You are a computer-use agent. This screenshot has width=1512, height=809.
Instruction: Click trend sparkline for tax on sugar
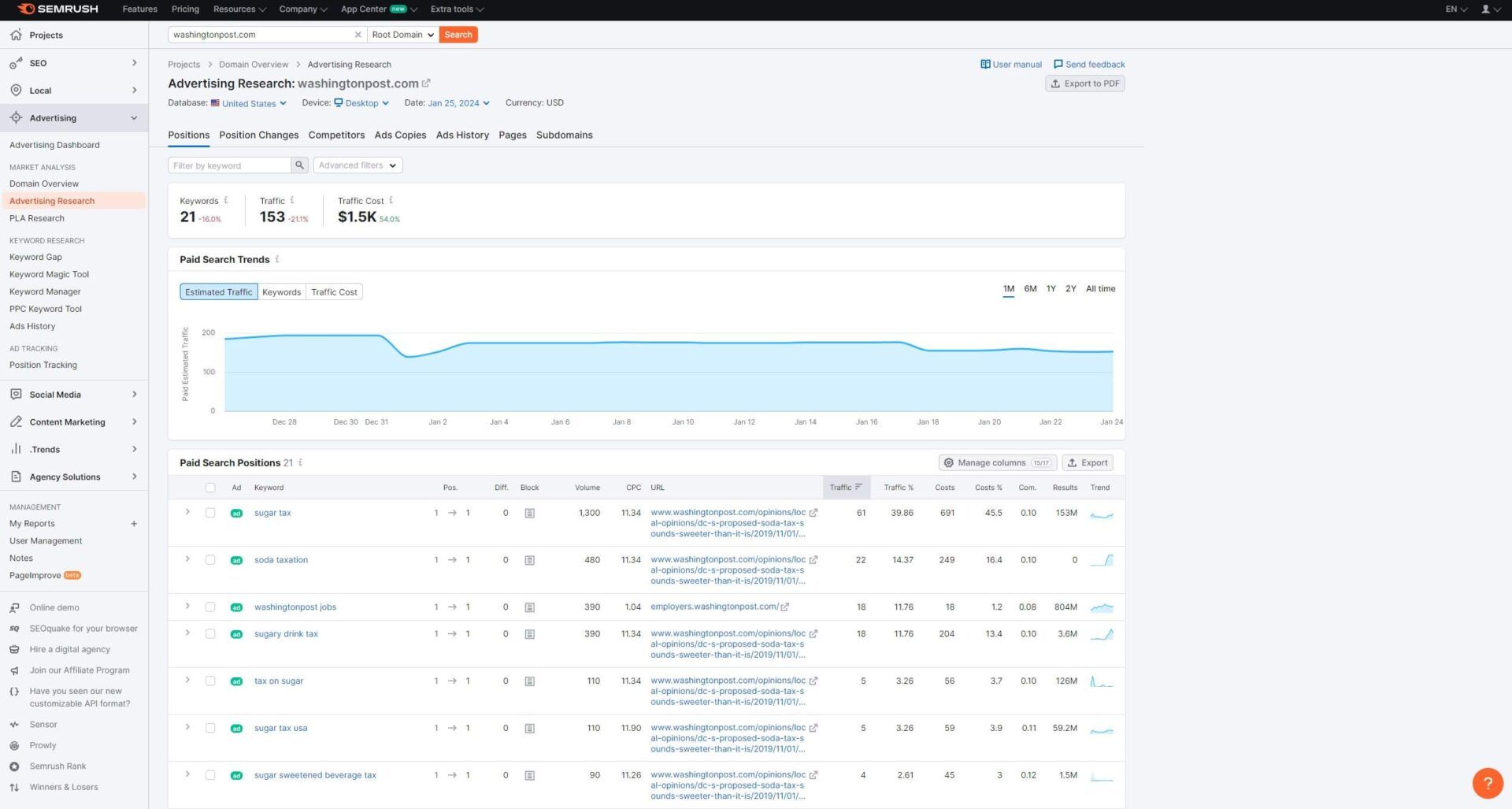click(1101, 681)
